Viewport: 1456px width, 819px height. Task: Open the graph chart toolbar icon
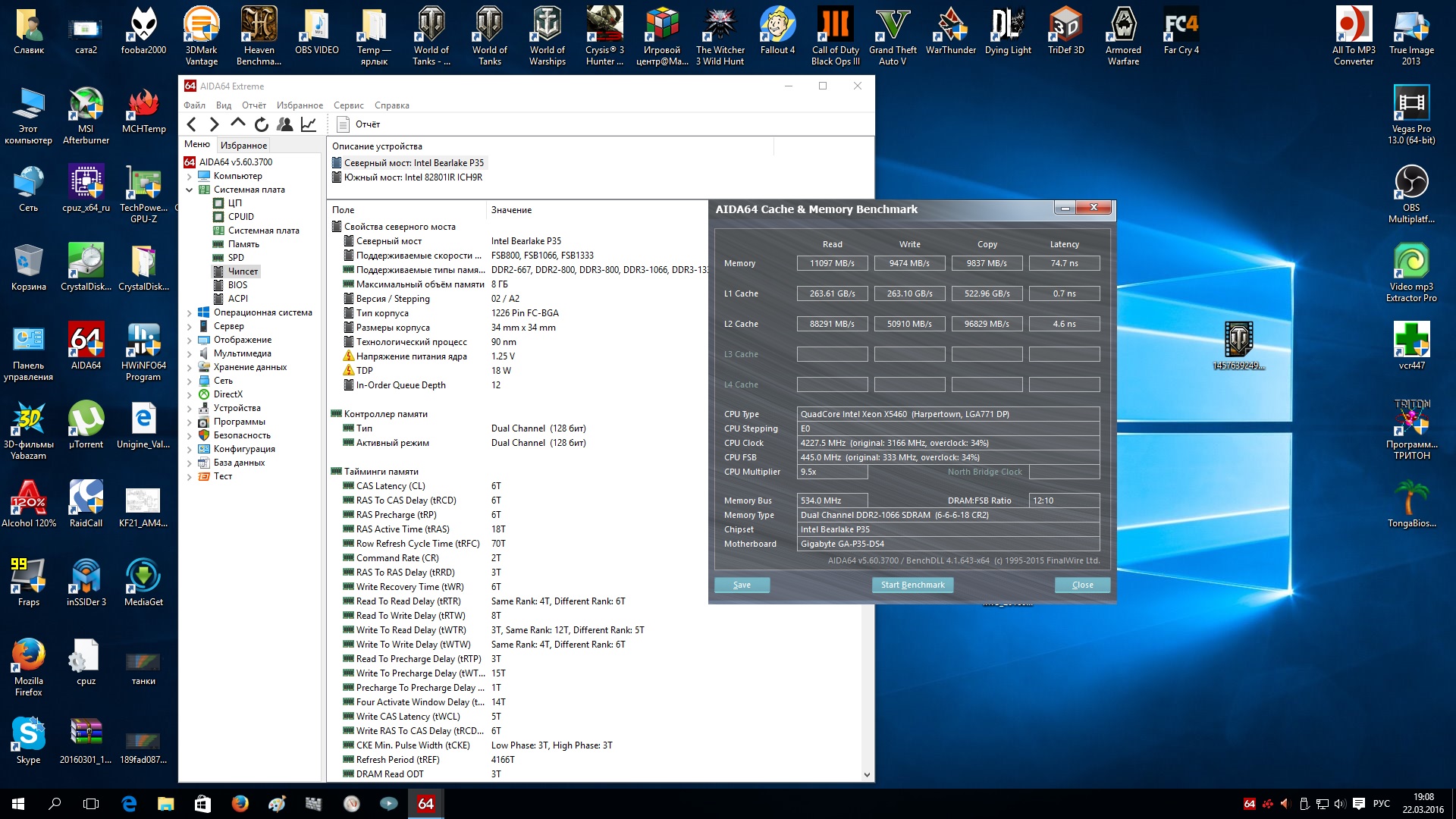309,124
